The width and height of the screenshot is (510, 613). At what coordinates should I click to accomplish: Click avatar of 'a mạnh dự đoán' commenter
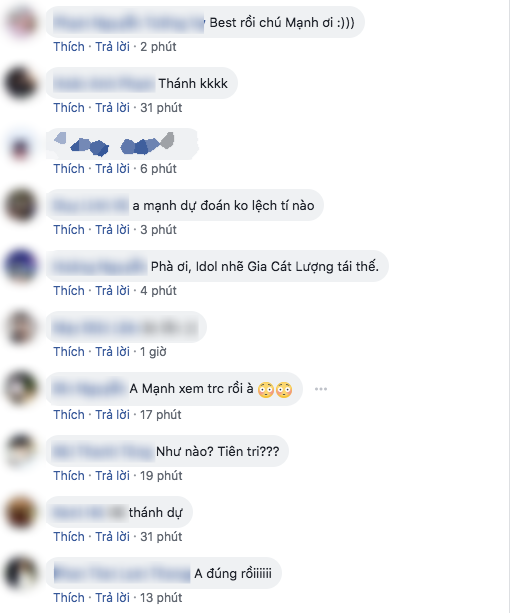point(21,205)
